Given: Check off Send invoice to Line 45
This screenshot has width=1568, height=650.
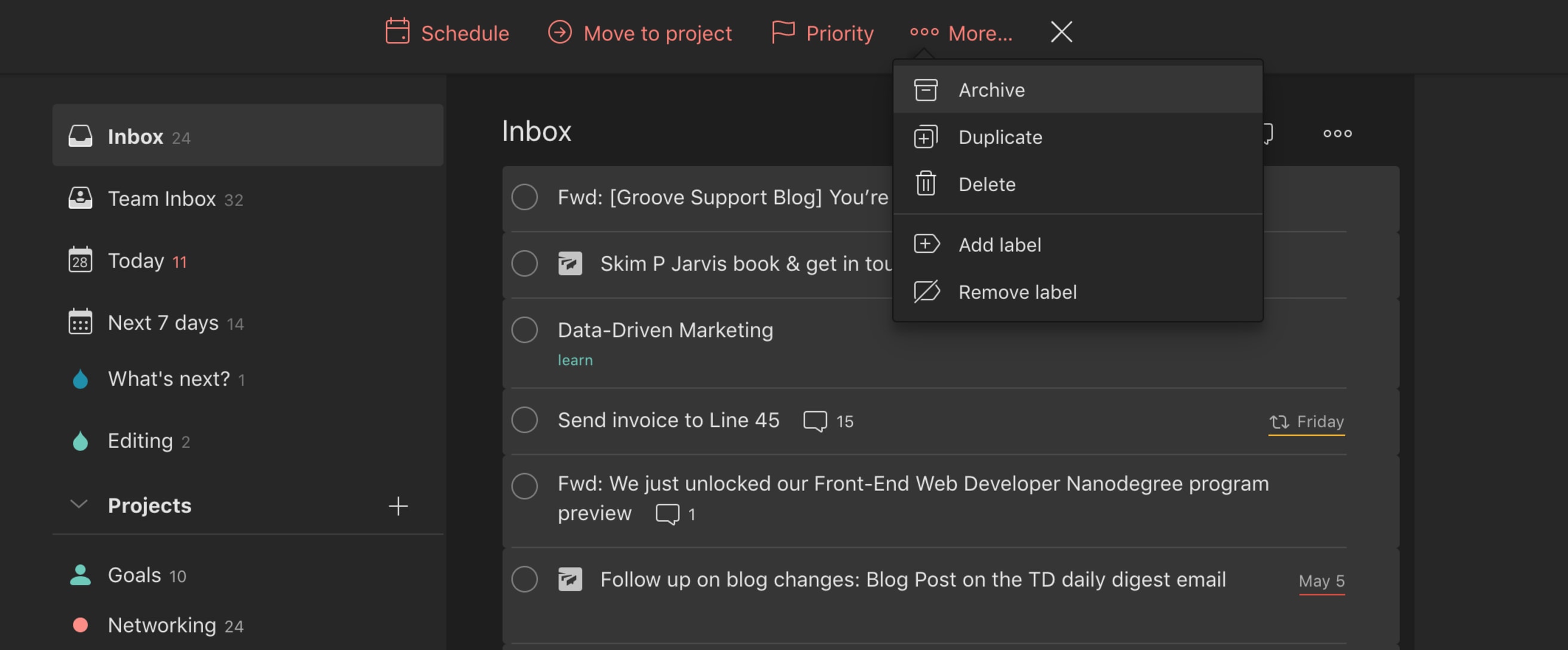Looking at the screenshot, I should tap(524, 420).
